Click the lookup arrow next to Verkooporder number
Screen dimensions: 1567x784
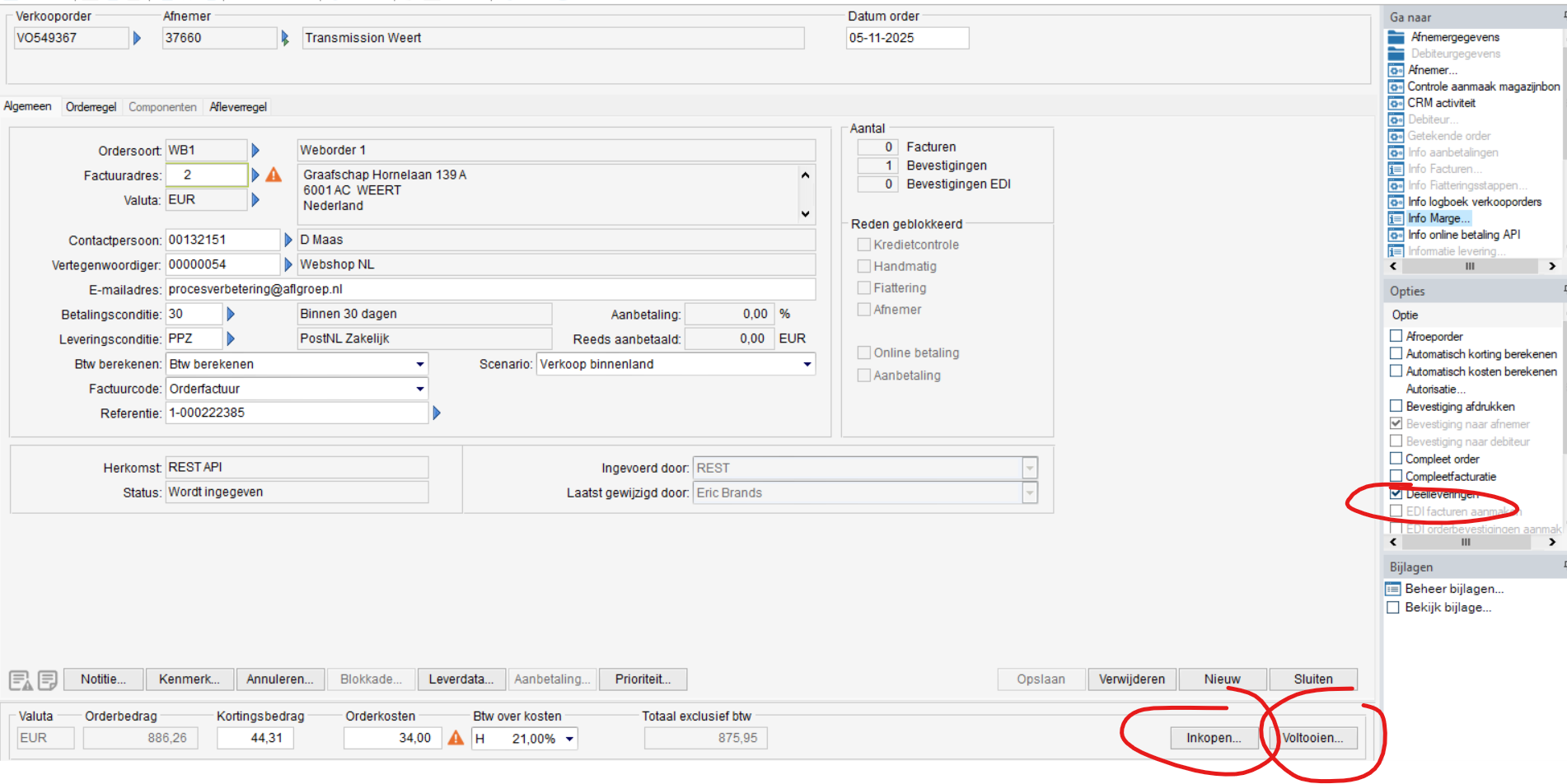click(137, 38)
